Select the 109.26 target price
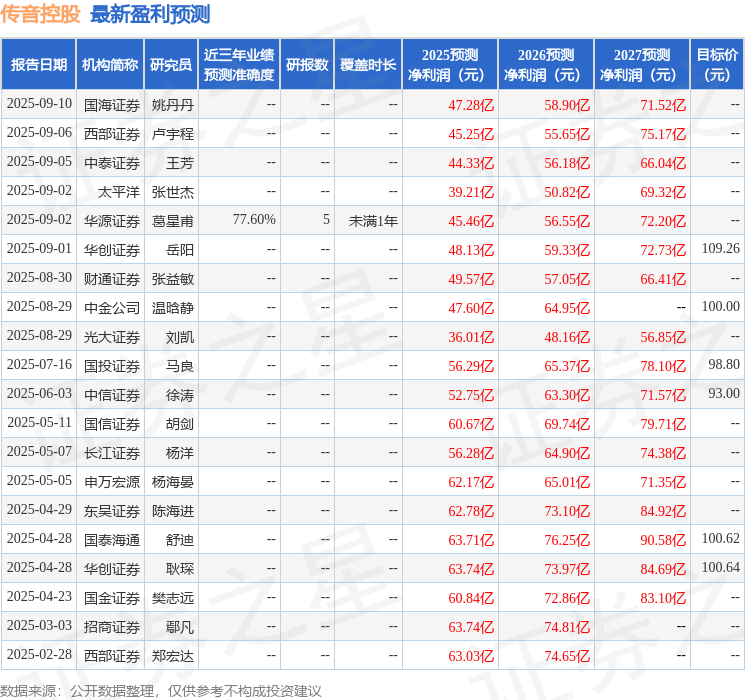This screenshot has height=700, width=745. pos(721,249)
